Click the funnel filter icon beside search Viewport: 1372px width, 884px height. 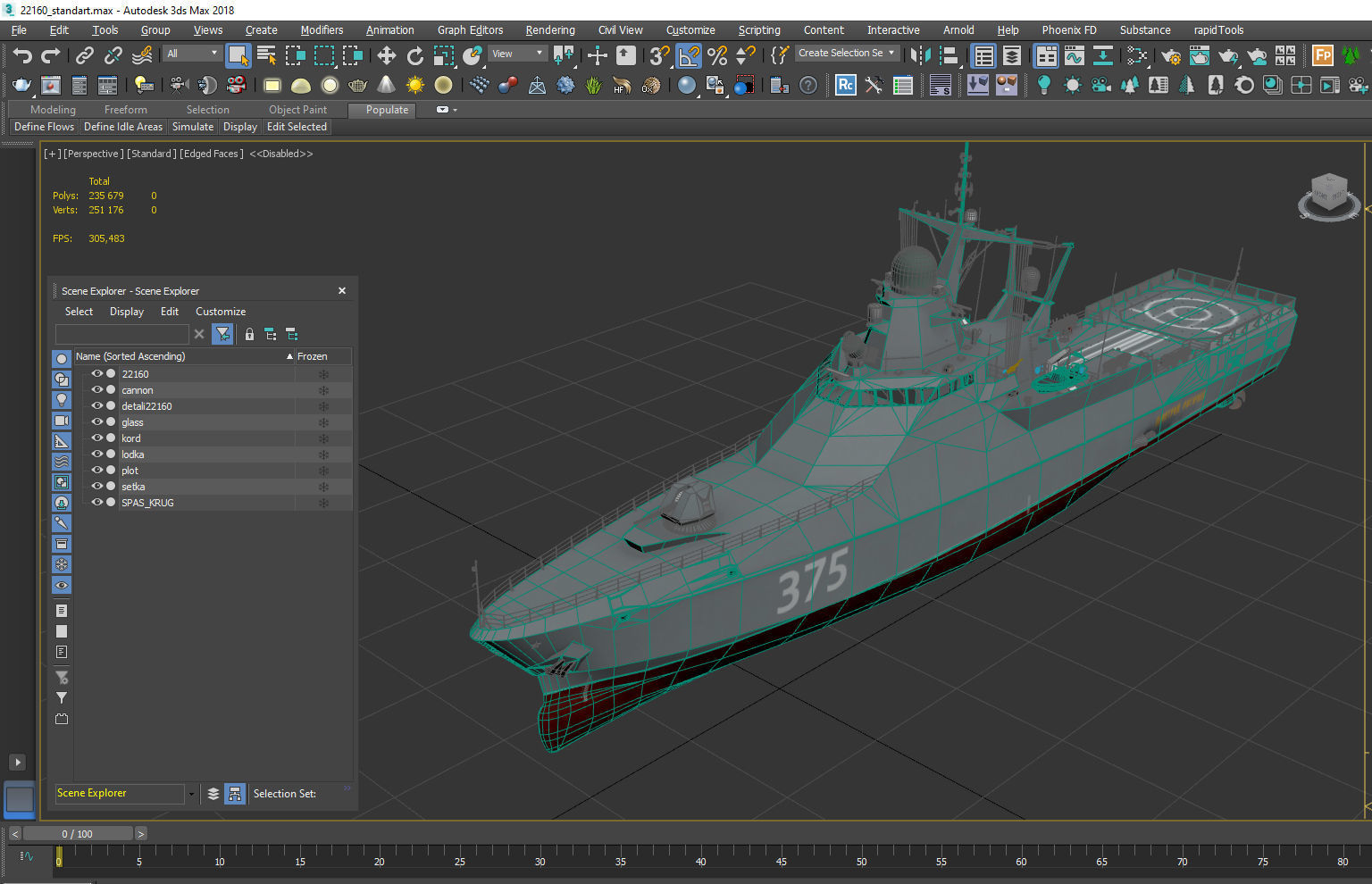[223, 334]
